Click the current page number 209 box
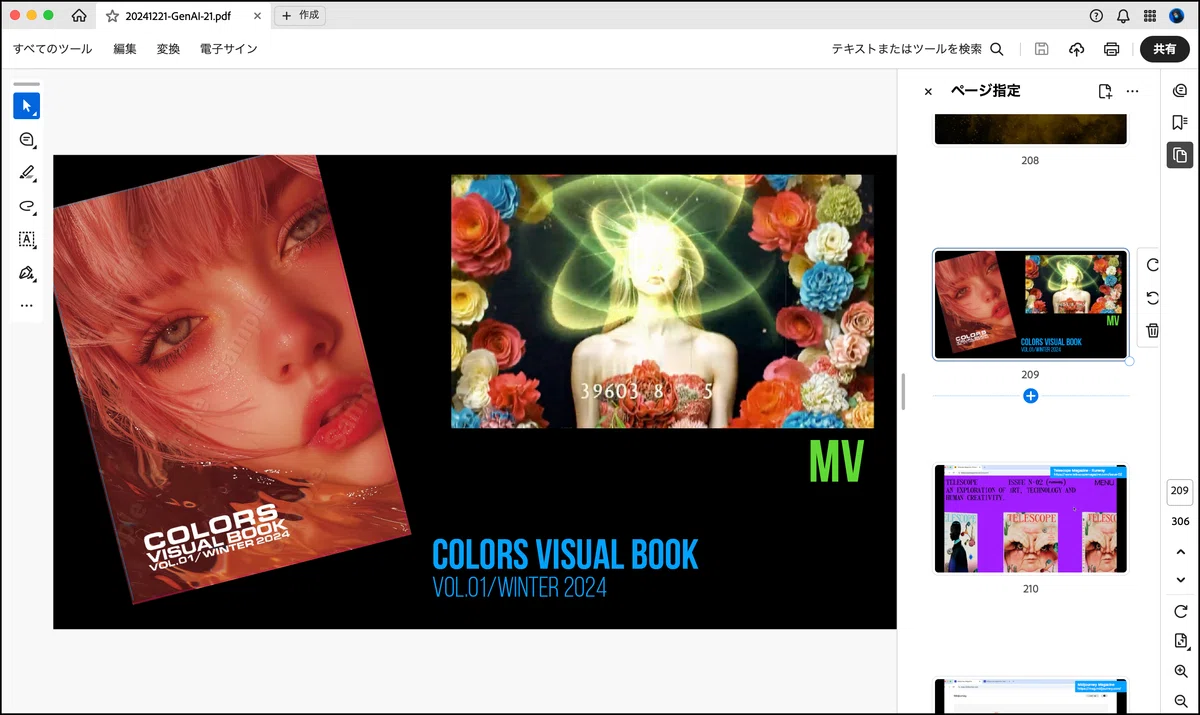This screenshot has width=1200, height=715. click(1180, 491)
